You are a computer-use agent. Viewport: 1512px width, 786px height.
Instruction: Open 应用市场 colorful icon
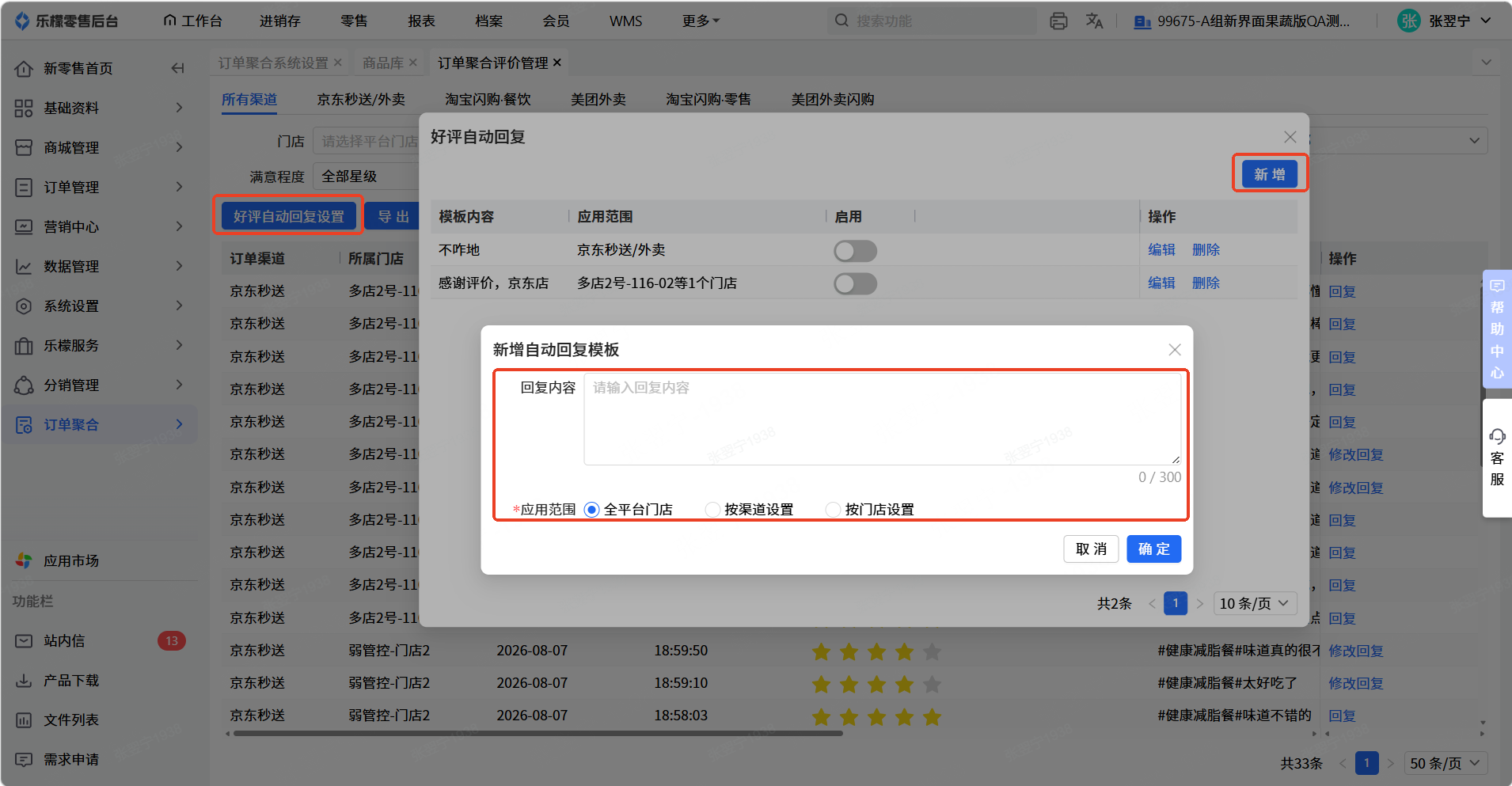click(x=24, y=560)
